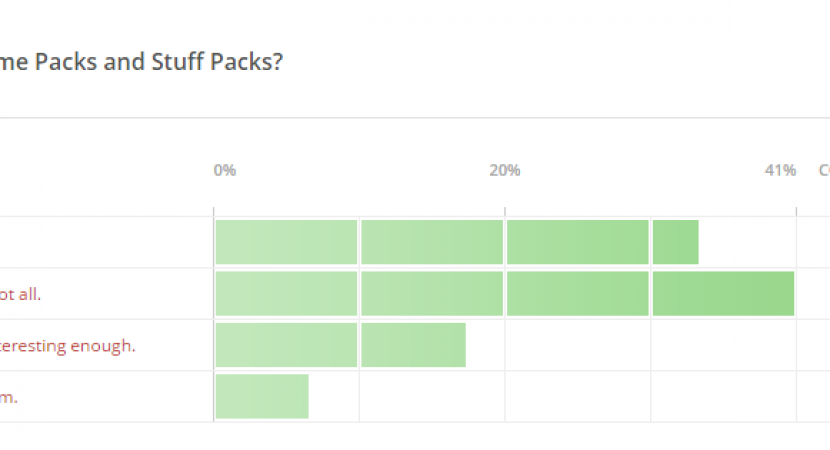This screenshot has height=450, width=830.
Task: Click second segment of the 'teresting enough.' bar
Action: click(413, 345)
